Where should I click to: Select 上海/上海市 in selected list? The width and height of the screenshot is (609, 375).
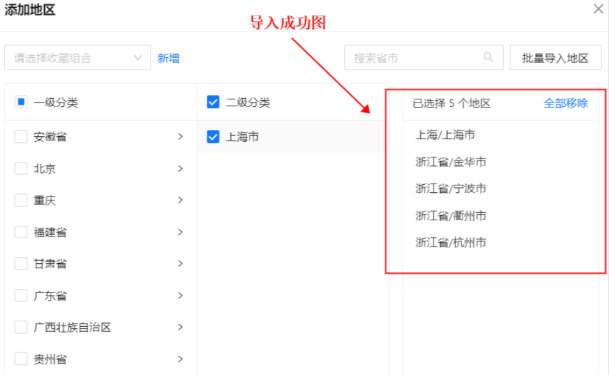pyautogui.click(x=445, y=135)
